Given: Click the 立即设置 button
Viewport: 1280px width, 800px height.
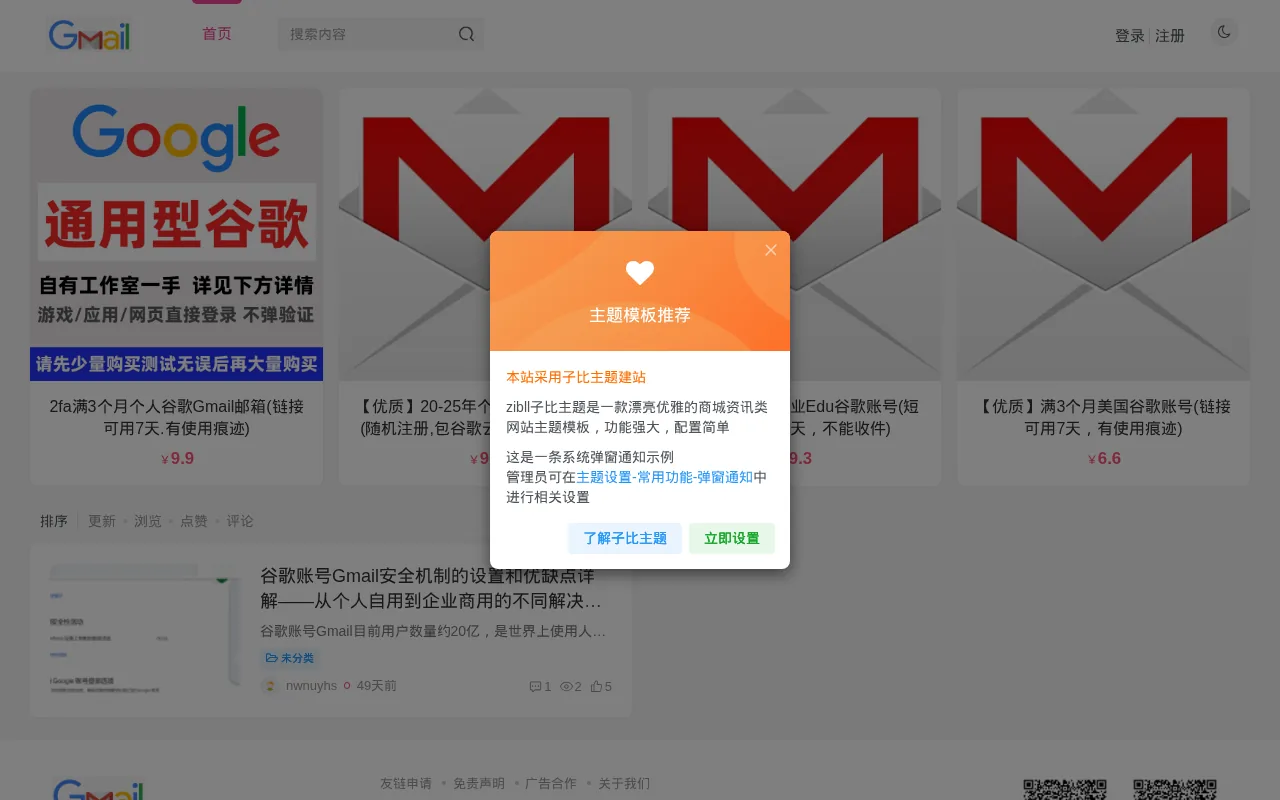Looking at the screenshot, I should point(732,538).
